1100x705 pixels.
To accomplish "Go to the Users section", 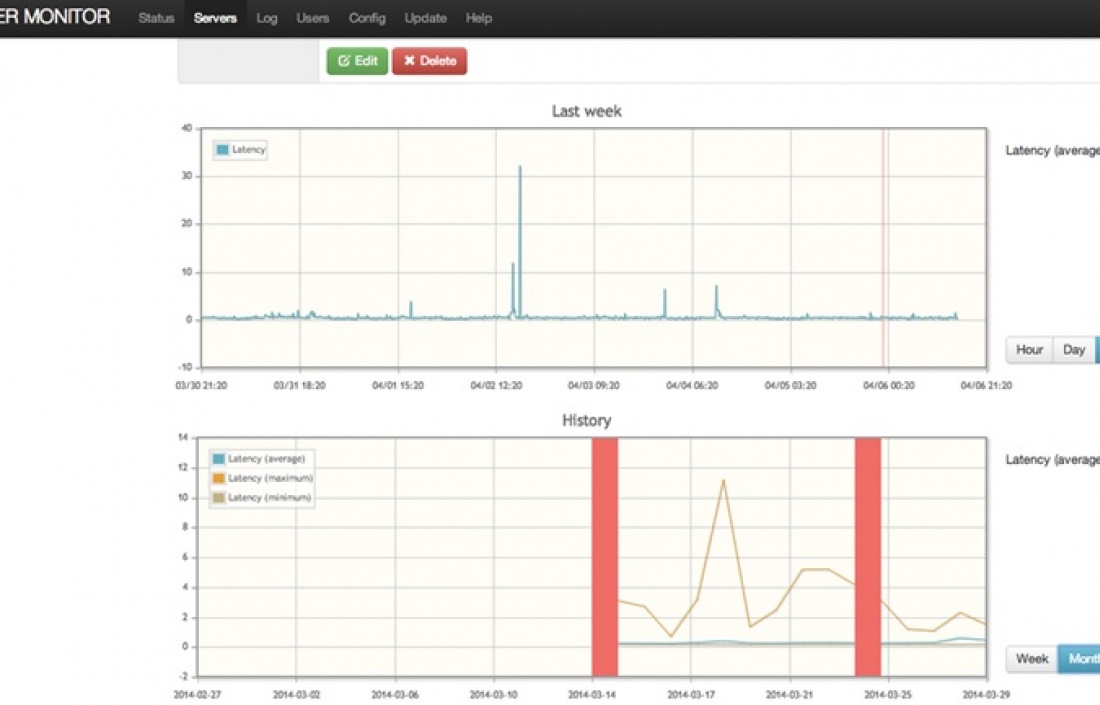I will pyautogui.click(x=313, y=18).
